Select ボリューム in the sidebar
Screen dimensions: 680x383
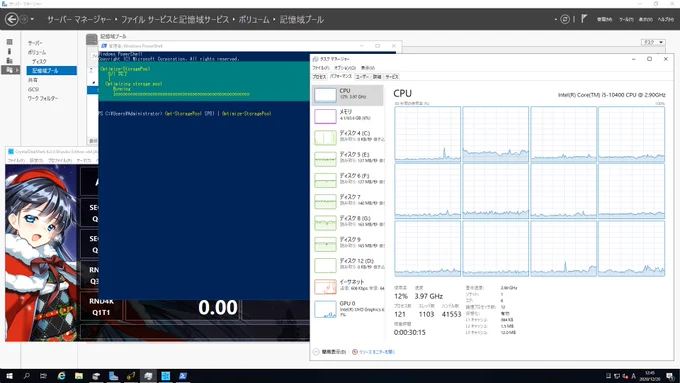tap(37, 52)
